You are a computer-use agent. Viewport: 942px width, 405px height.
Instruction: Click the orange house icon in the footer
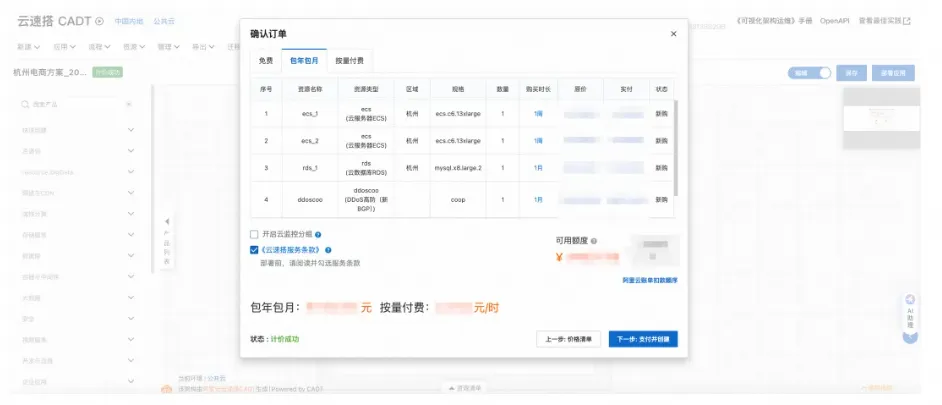(166, 389)
